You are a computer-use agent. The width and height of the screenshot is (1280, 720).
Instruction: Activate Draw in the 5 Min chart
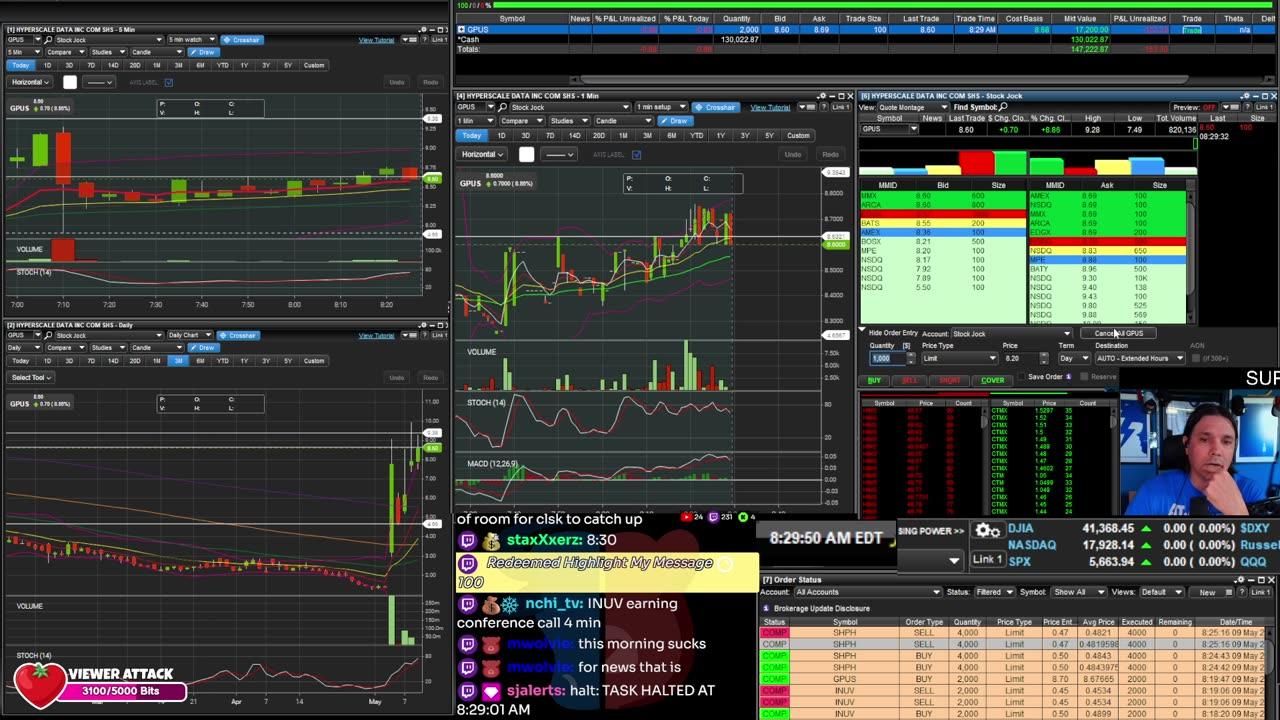pyautogui.click(x=204, y=52)
